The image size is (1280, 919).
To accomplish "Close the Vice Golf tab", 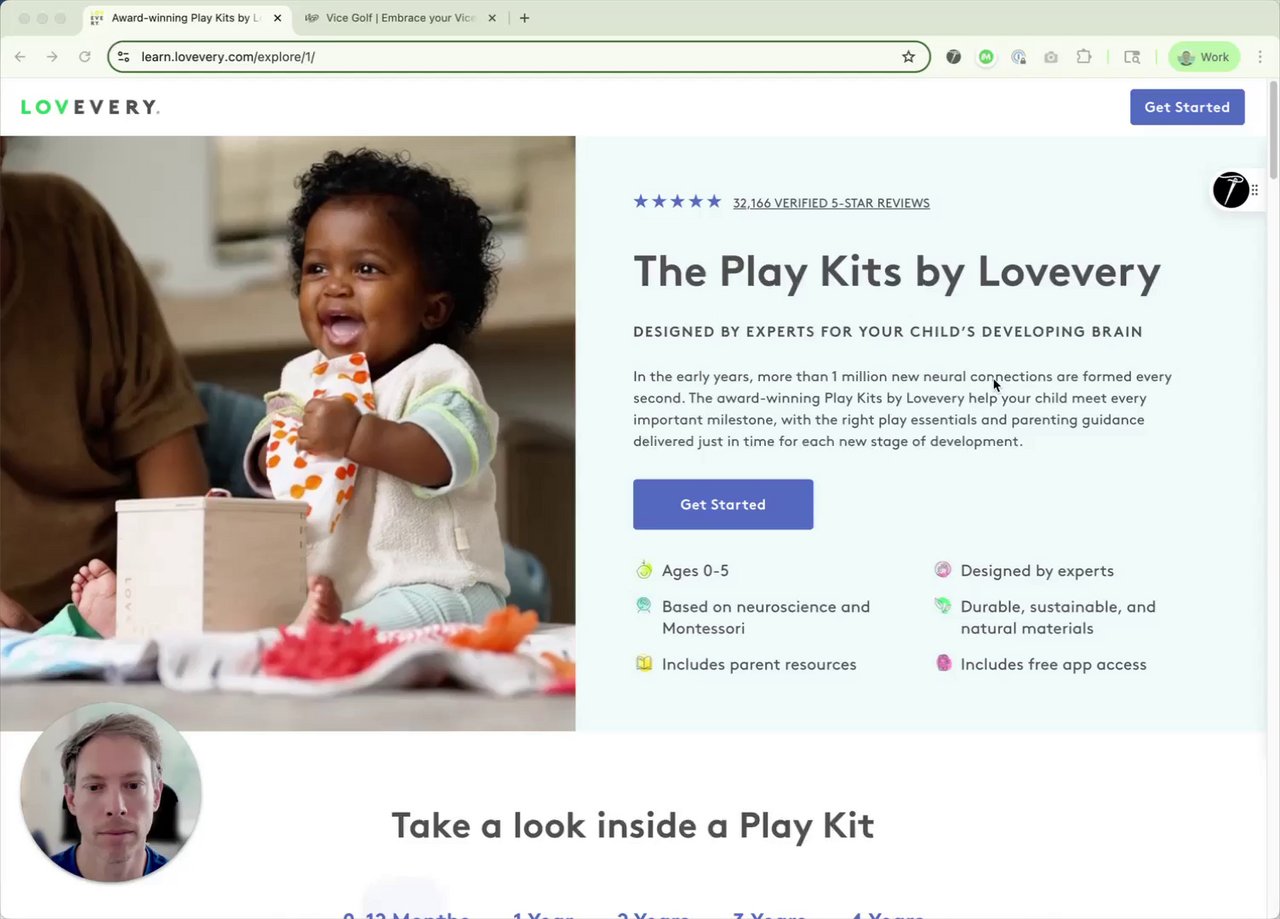I will [x=492, y=18].
